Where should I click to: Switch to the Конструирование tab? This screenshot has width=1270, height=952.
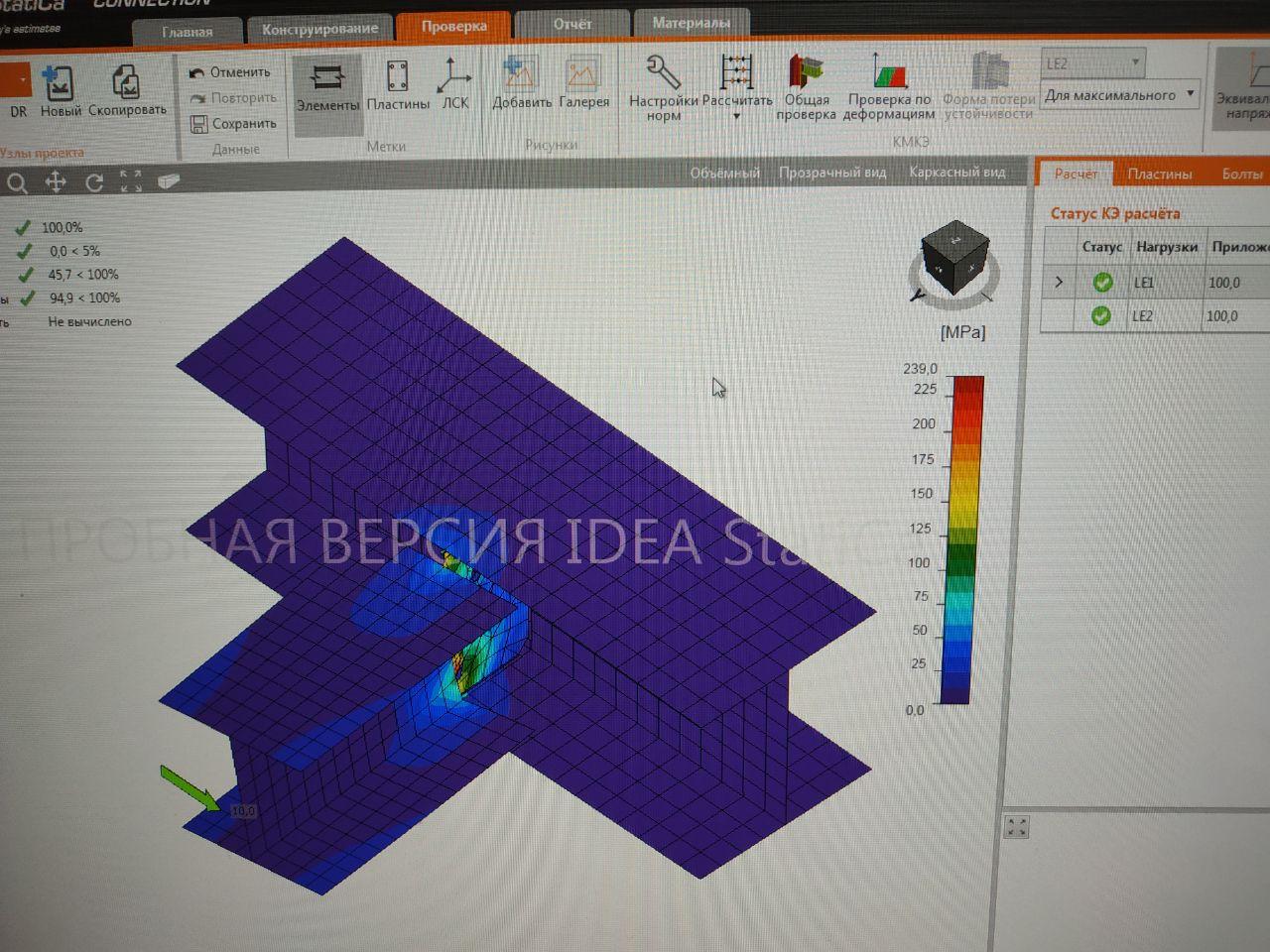319,29
